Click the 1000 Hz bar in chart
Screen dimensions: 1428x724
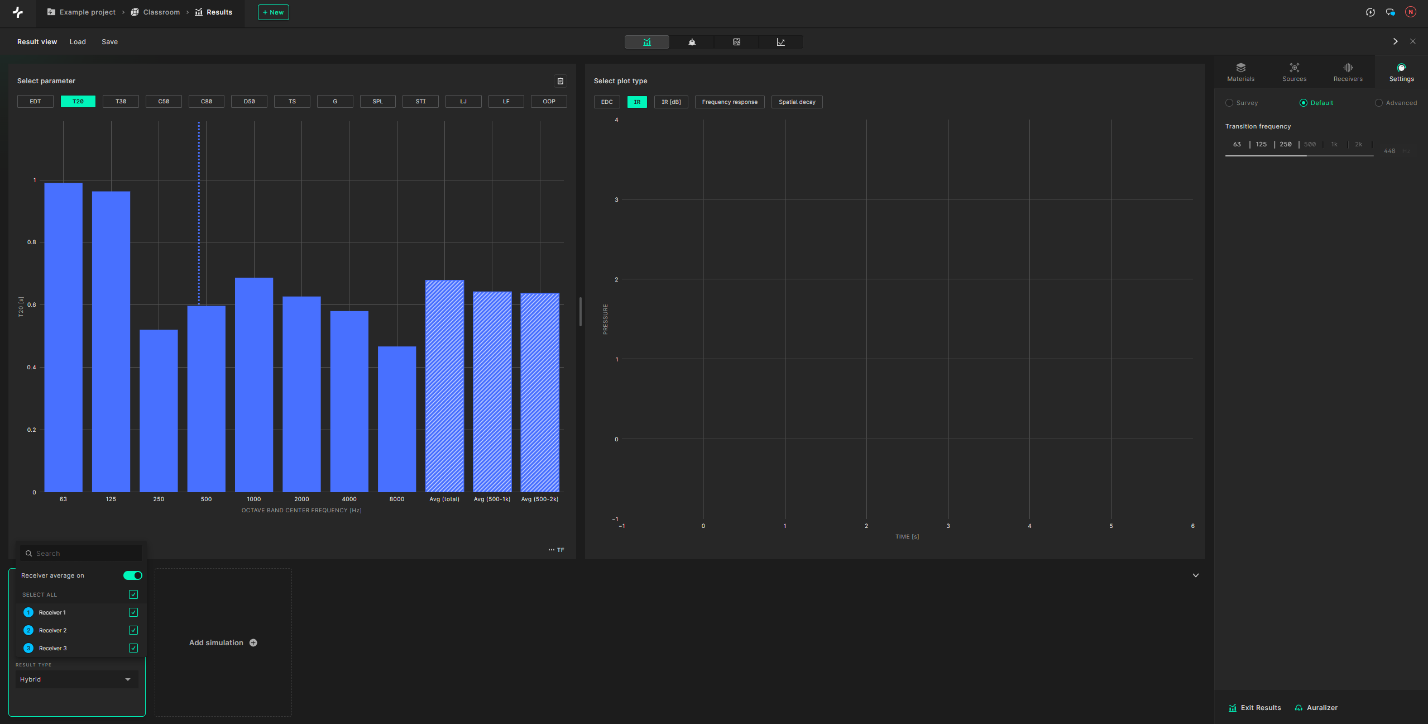[254, 385]
